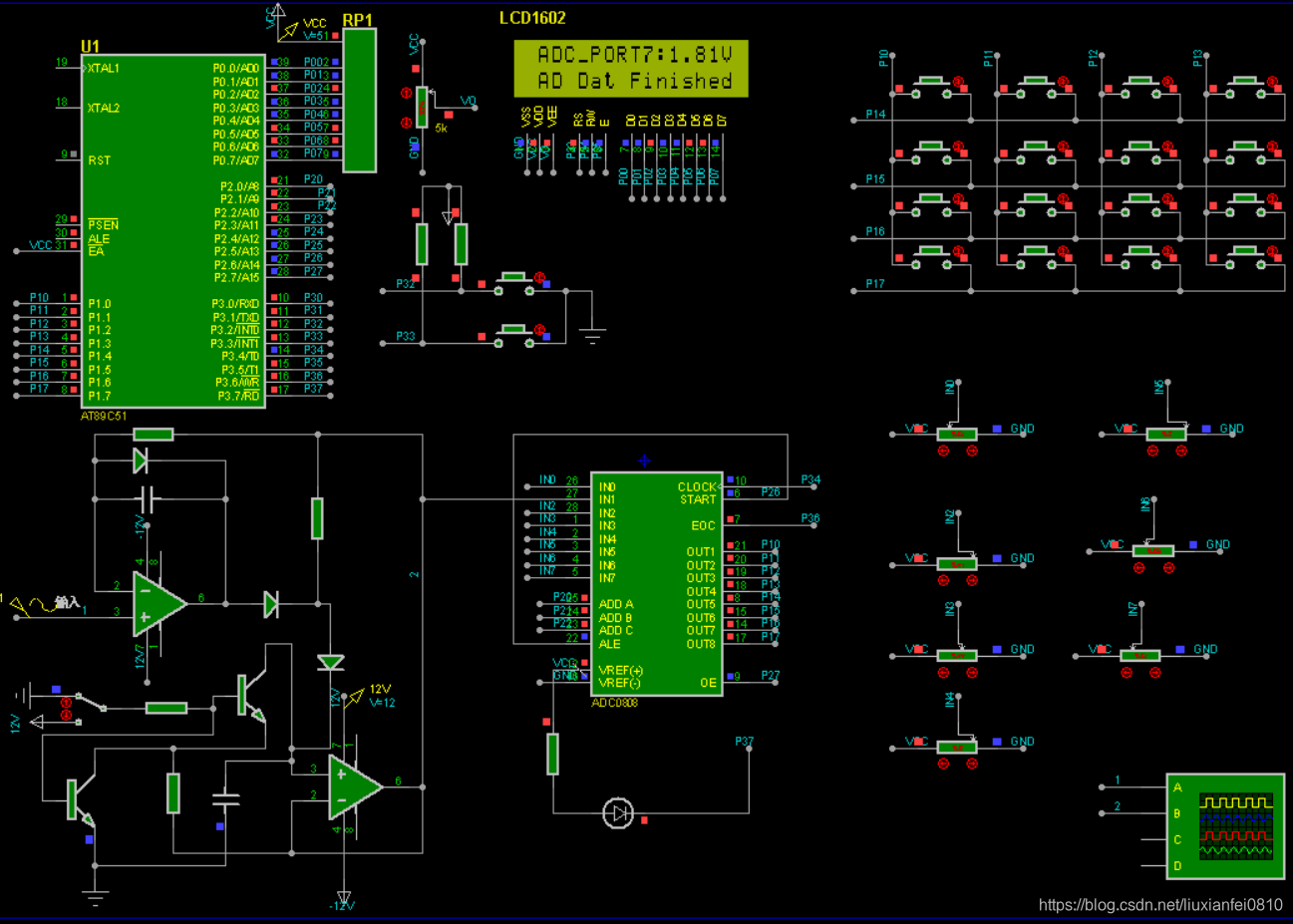Click left red adjust button under IN4 potentiometer
The image size is (1293, 924).
pyautogui.click(x=943, y=764)
